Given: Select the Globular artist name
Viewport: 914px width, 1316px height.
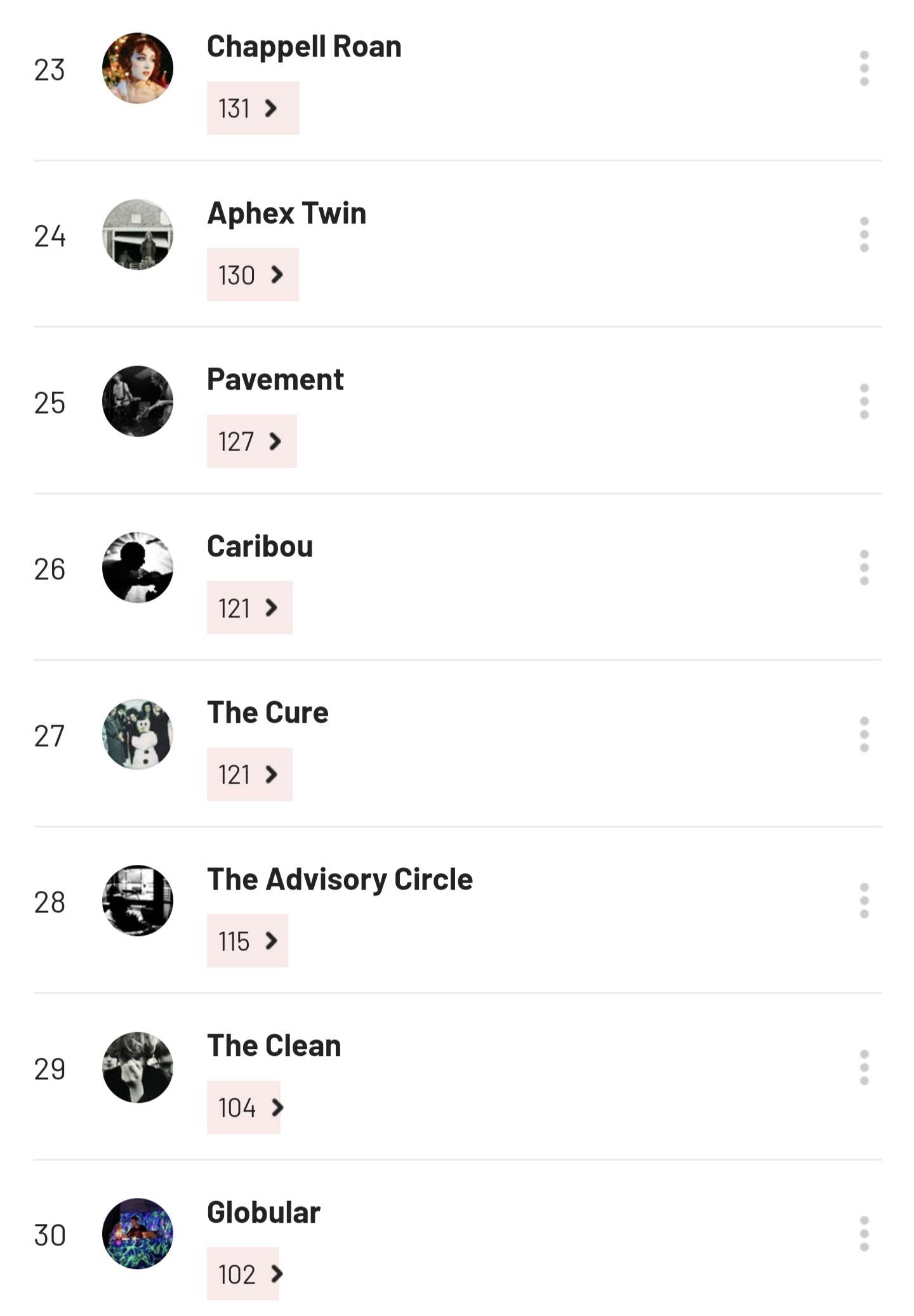Looking at the screenshot, I should point(263,1213).
